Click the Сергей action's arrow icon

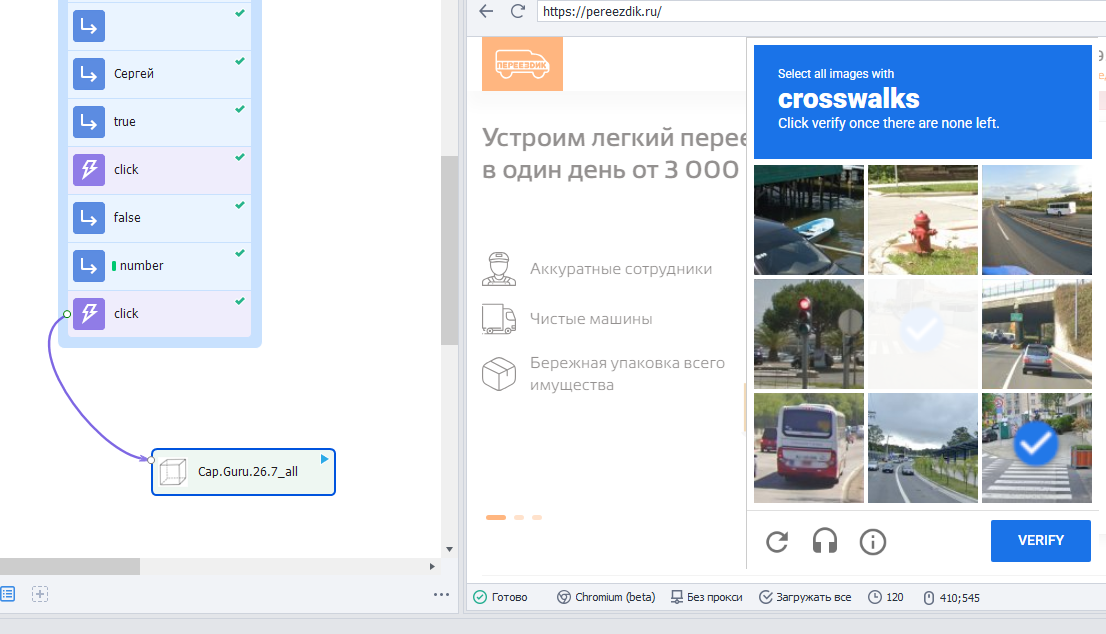[x=89, y=73]
